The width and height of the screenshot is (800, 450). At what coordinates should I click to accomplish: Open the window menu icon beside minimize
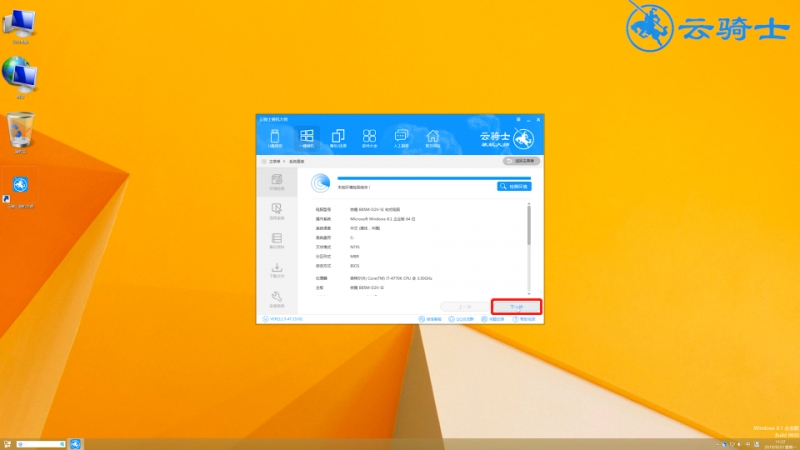(518, 119)
